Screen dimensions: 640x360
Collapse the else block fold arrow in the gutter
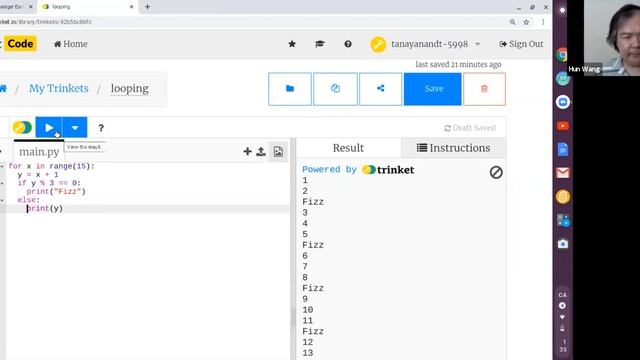click(x=2, y=200)
